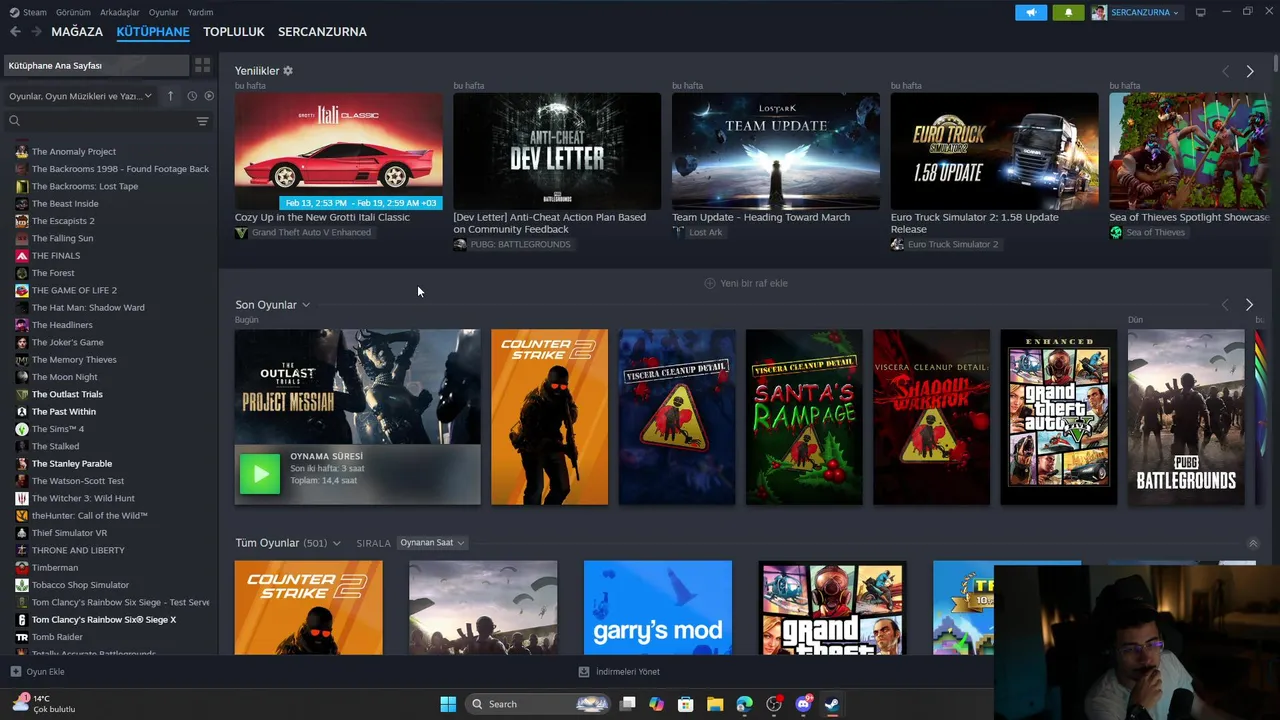The height and width of the screenshot is (720, 1280).
Task: Select THE FINALS in game list
Action: click(56, 256)
